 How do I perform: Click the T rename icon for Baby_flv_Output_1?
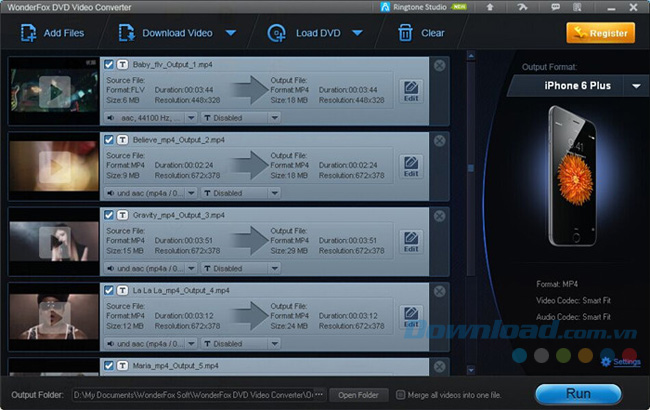point(122,65)
